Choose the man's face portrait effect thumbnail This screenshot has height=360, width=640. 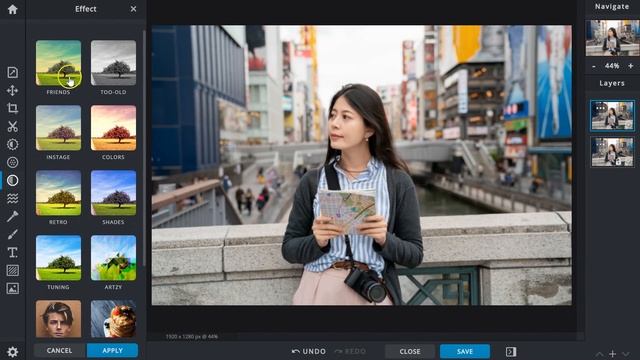[x=58, y=319]
